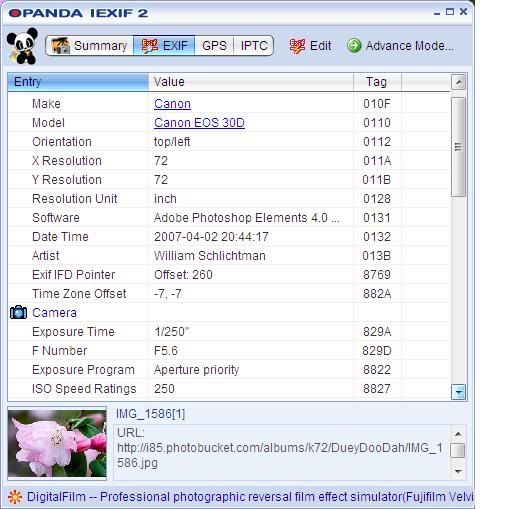Screen dimensions: 512x509
Task: Click the 1/250" exposure value
Action: (x=171, y=332)
